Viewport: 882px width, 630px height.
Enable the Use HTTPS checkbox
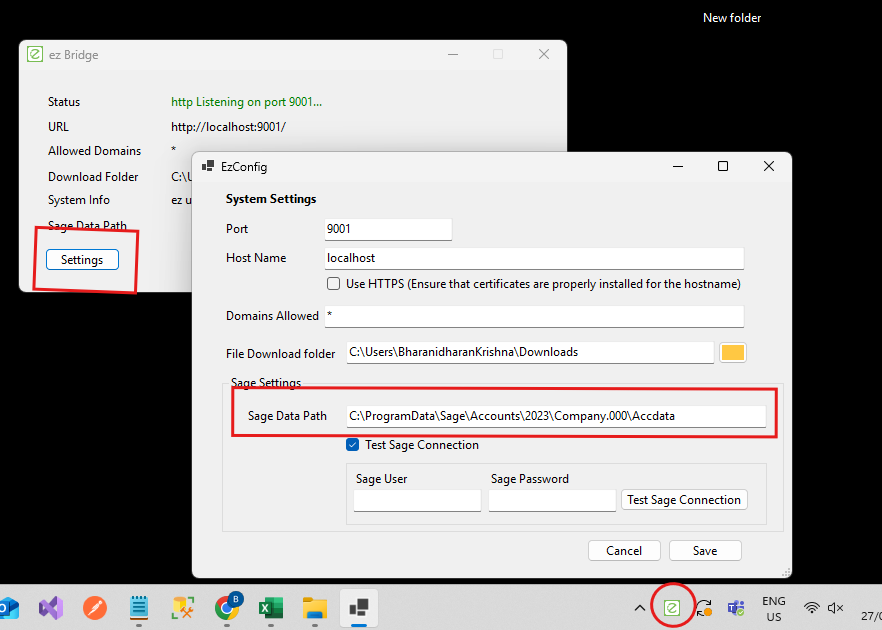click(334, 284)
